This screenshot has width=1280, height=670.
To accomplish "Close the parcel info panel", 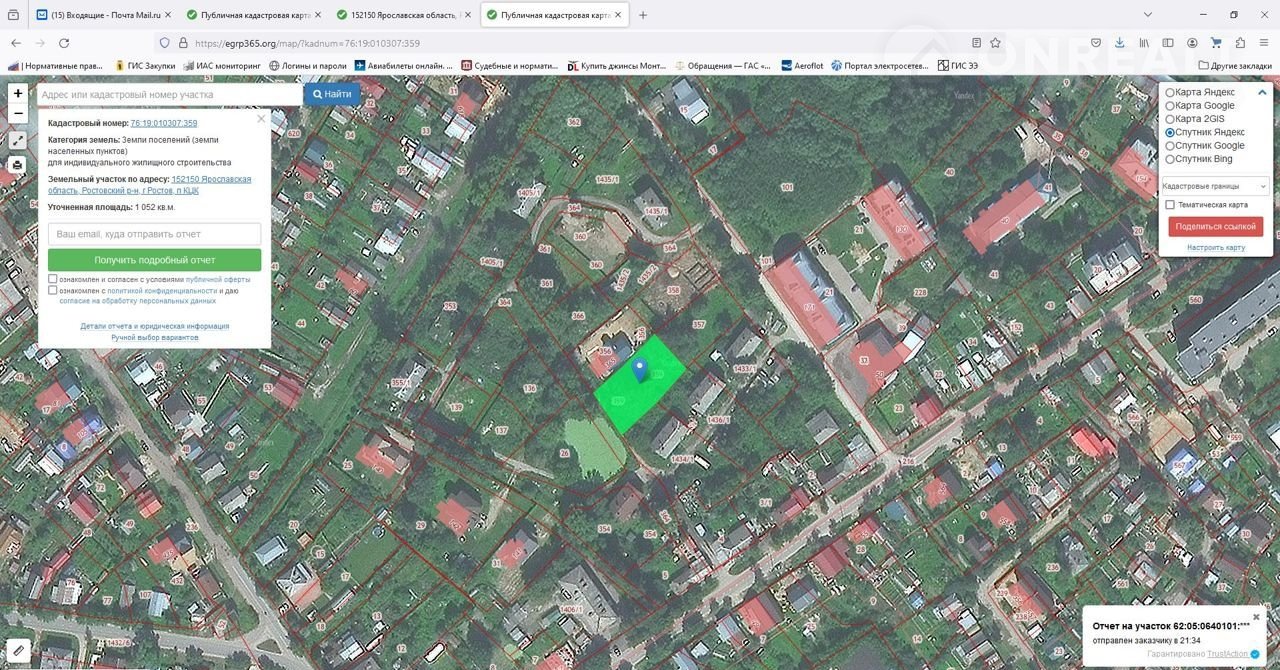I will (x=261, y=119).
